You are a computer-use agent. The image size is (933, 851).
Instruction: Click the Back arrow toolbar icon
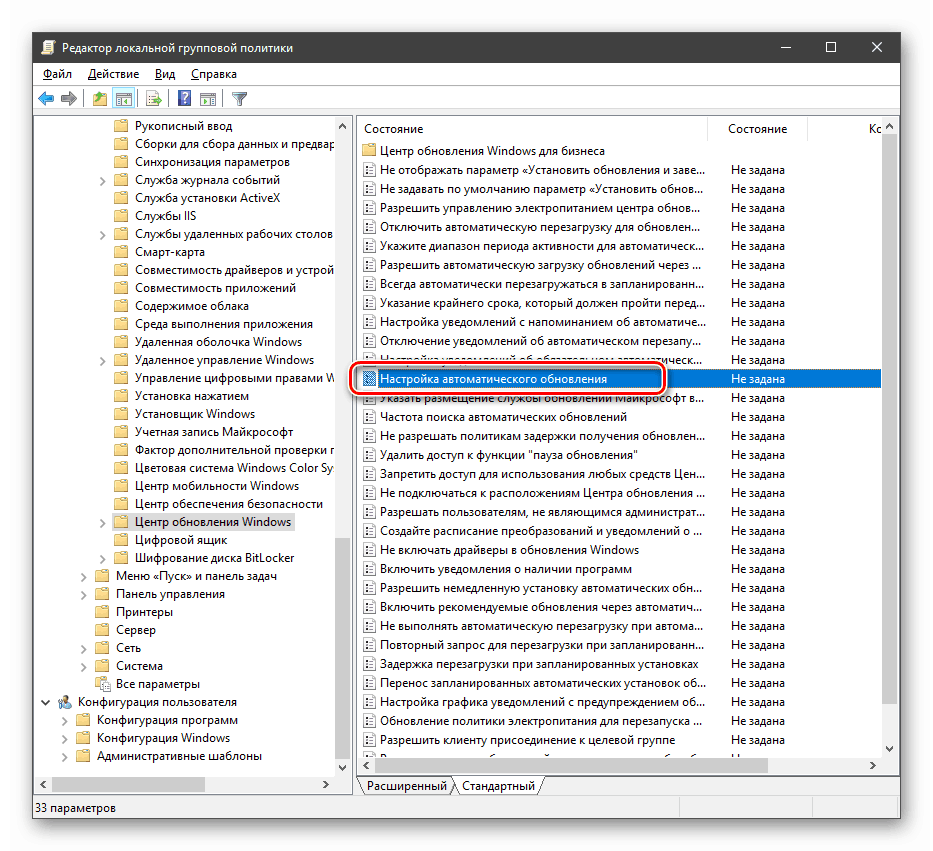click(46, 98)
